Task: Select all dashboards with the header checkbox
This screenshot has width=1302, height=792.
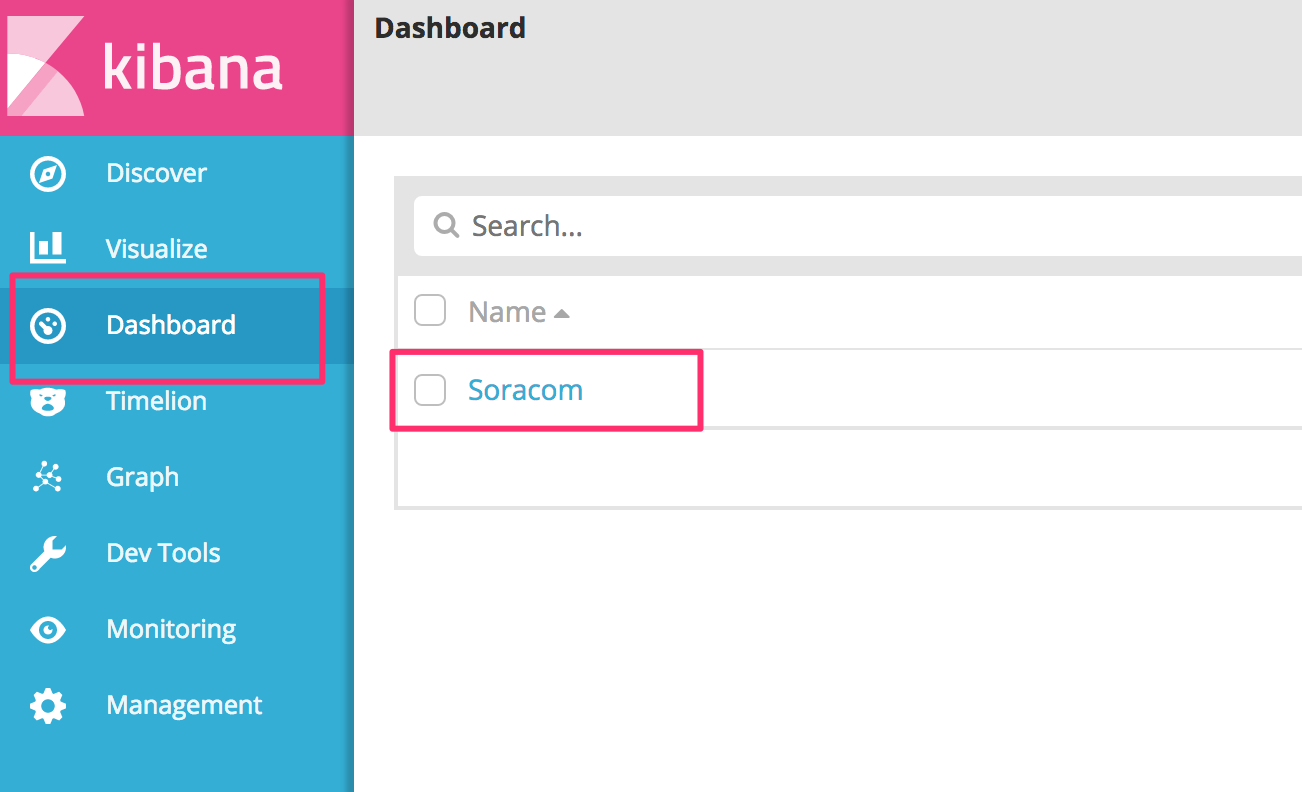Action: [430, 310]
